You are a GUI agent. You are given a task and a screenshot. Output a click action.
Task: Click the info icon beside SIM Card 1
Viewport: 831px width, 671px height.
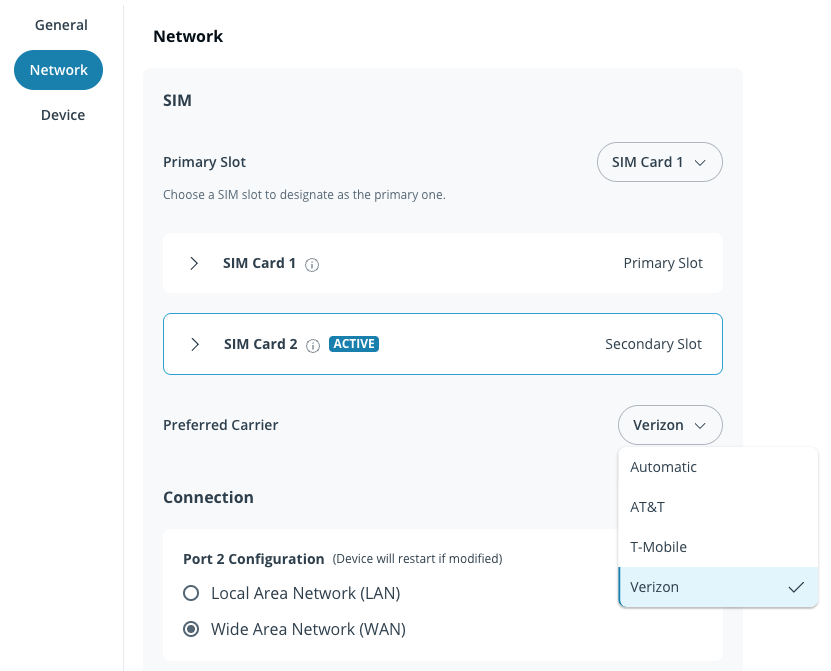[x=312, y=265]
